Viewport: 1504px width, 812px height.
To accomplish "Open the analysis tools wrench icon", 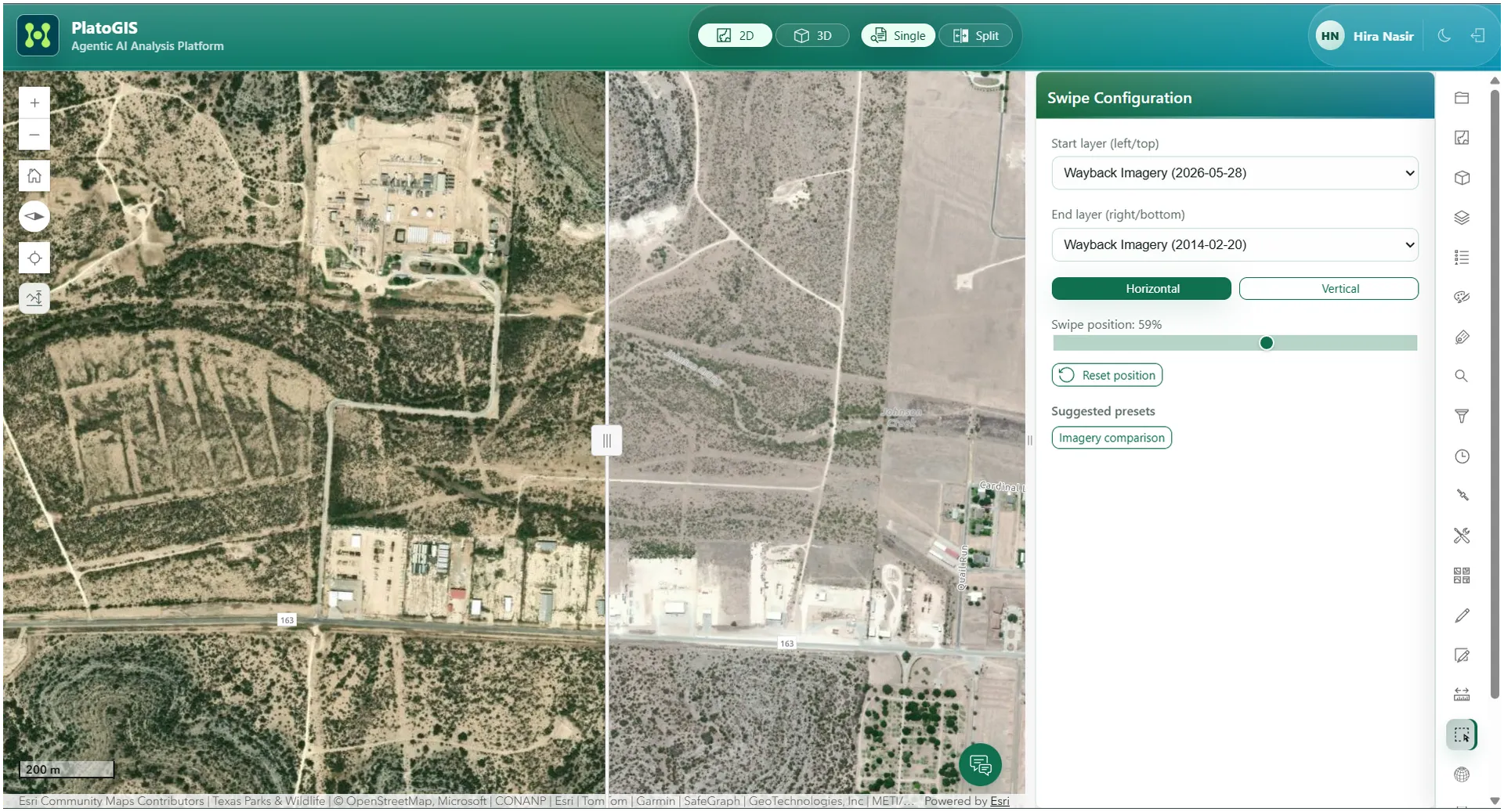I will click(x=1461, y=536).
